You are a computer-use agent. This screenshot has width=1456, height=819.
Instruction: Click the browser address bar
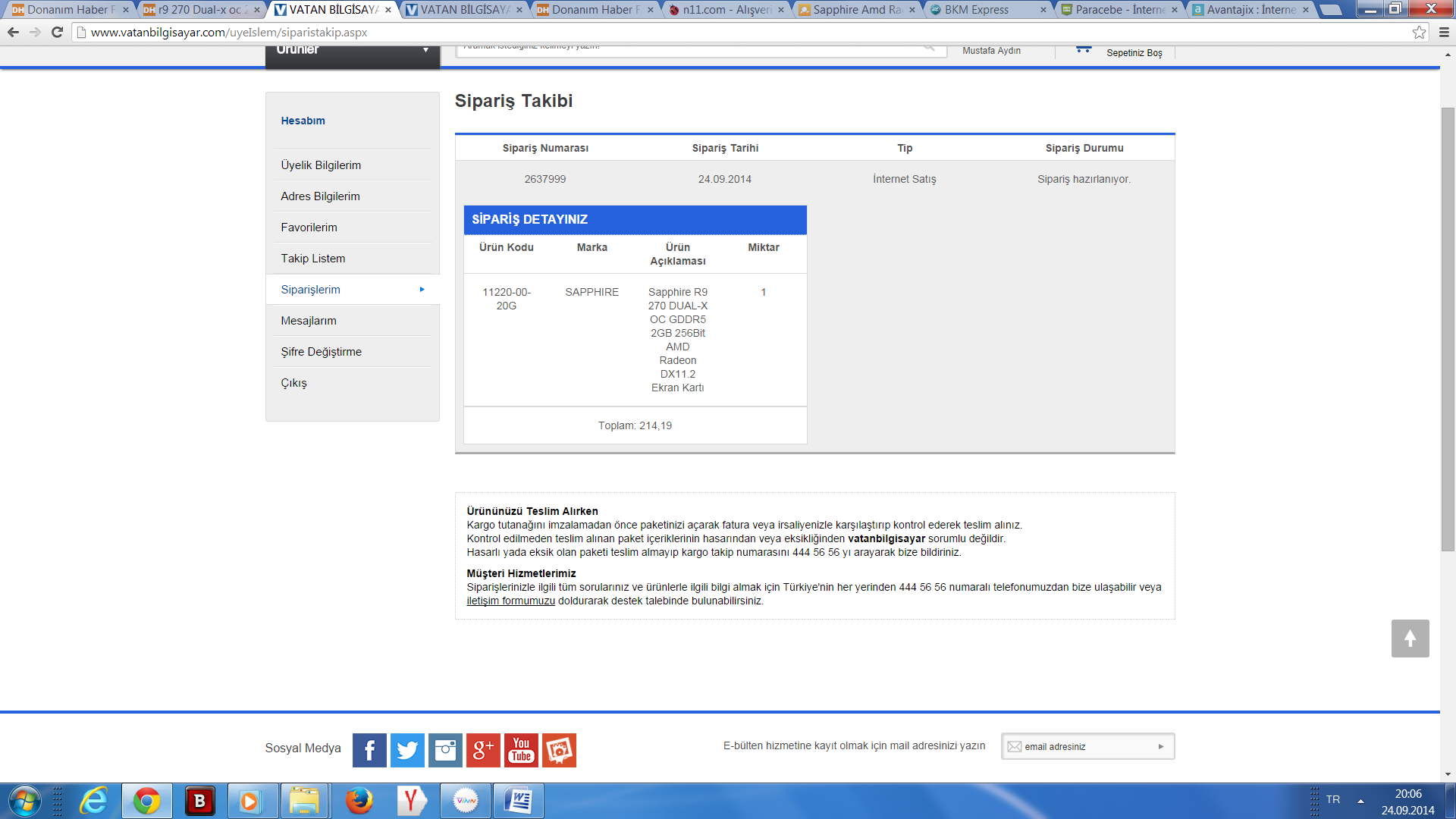[x=743, y=33]
